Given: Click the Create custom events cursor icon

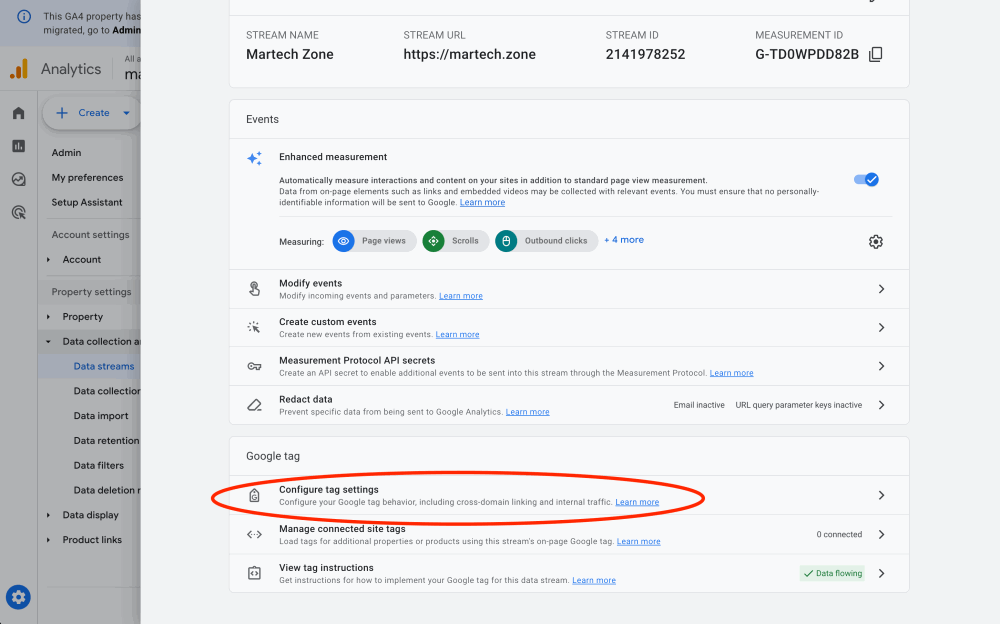Looking at the screenshot, I should click(x=254, y=327).
